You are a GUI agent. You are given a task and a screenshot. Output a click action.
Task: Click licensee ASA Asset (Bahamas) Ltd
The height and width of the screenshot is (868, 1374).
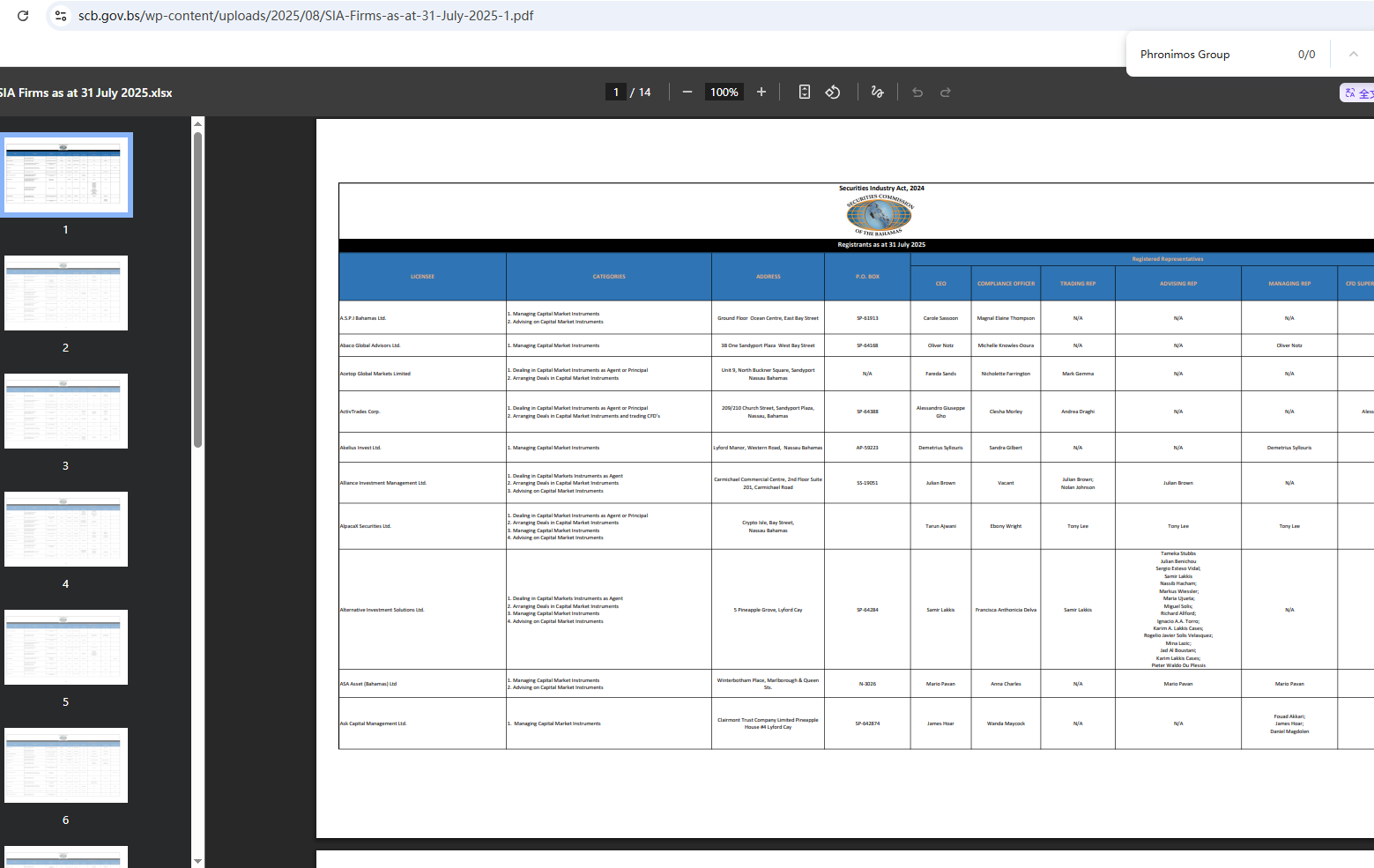coord(368,684)
